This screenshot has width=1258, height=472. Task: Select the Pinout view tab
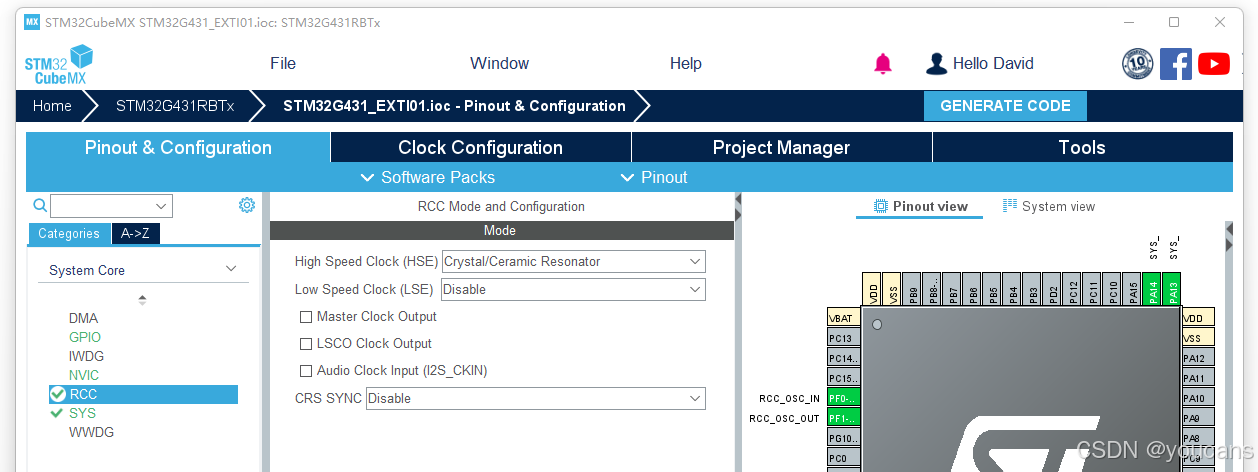point(921,206)
